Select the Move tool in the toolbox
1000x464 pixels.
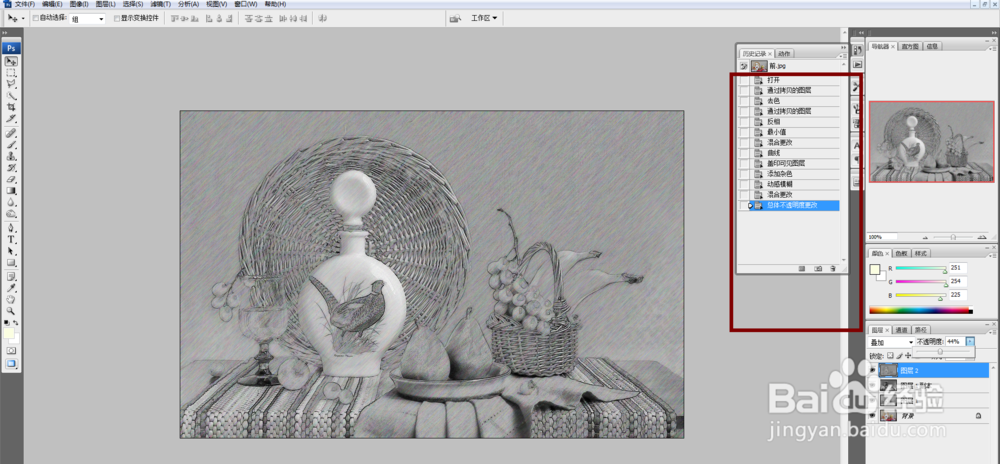click(x=11, y=61)
